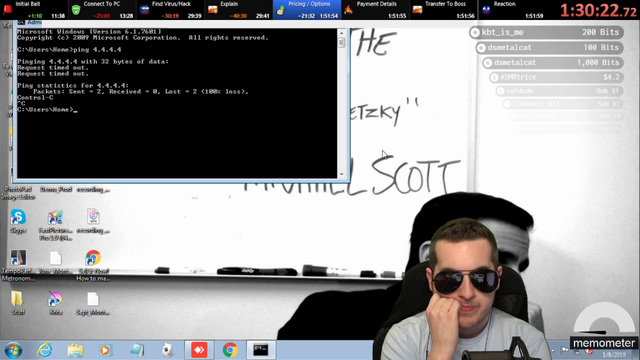Screen dimensions: 640x360
Task: Launch Internet Explorer from the taskbar
Action: 44,350
